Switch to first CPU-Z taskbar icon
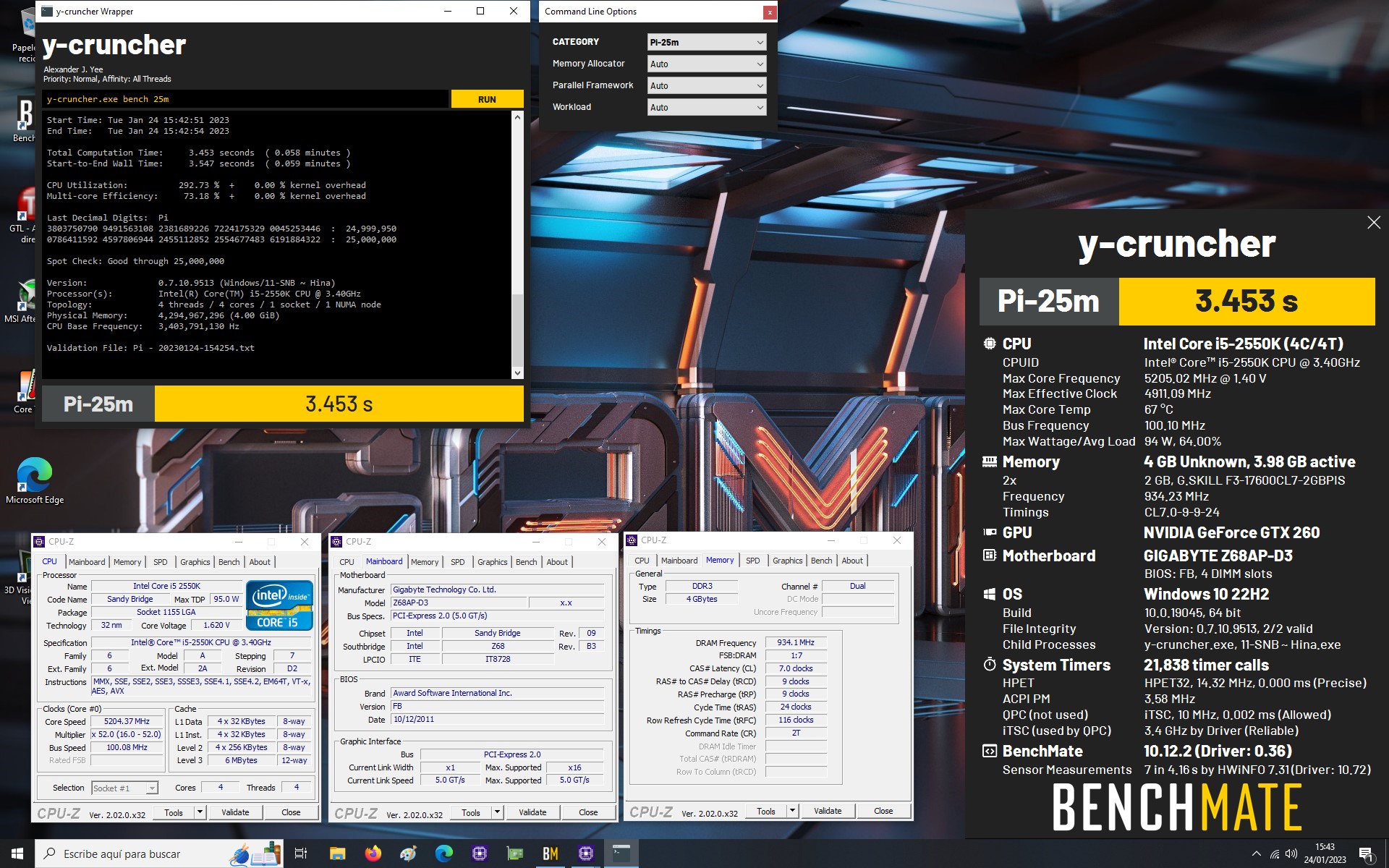The width and height of the screenshot is (1389, 868). coord(479,854)
